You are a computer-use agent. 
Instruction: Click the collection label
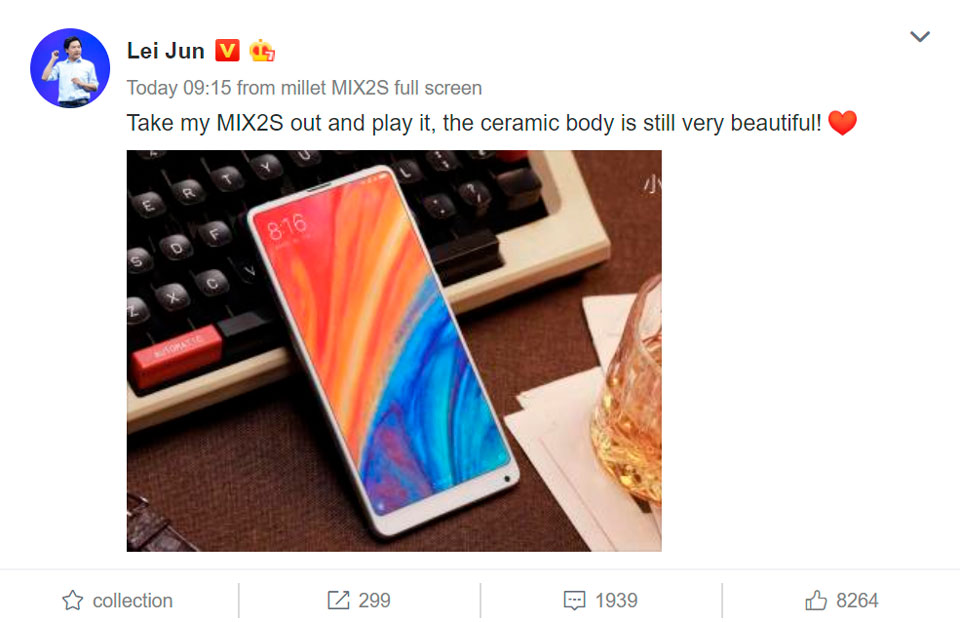coord(133,601)
